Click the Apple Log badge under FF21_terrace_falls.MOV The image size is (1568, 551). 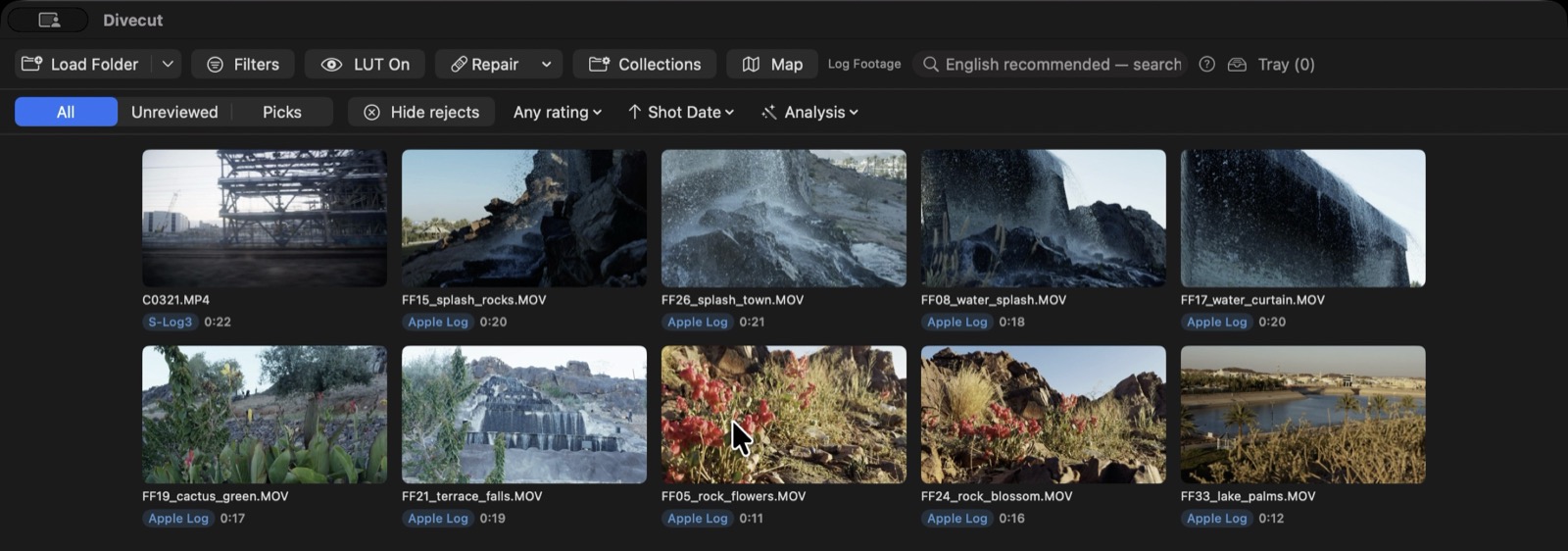coord(438,518)
